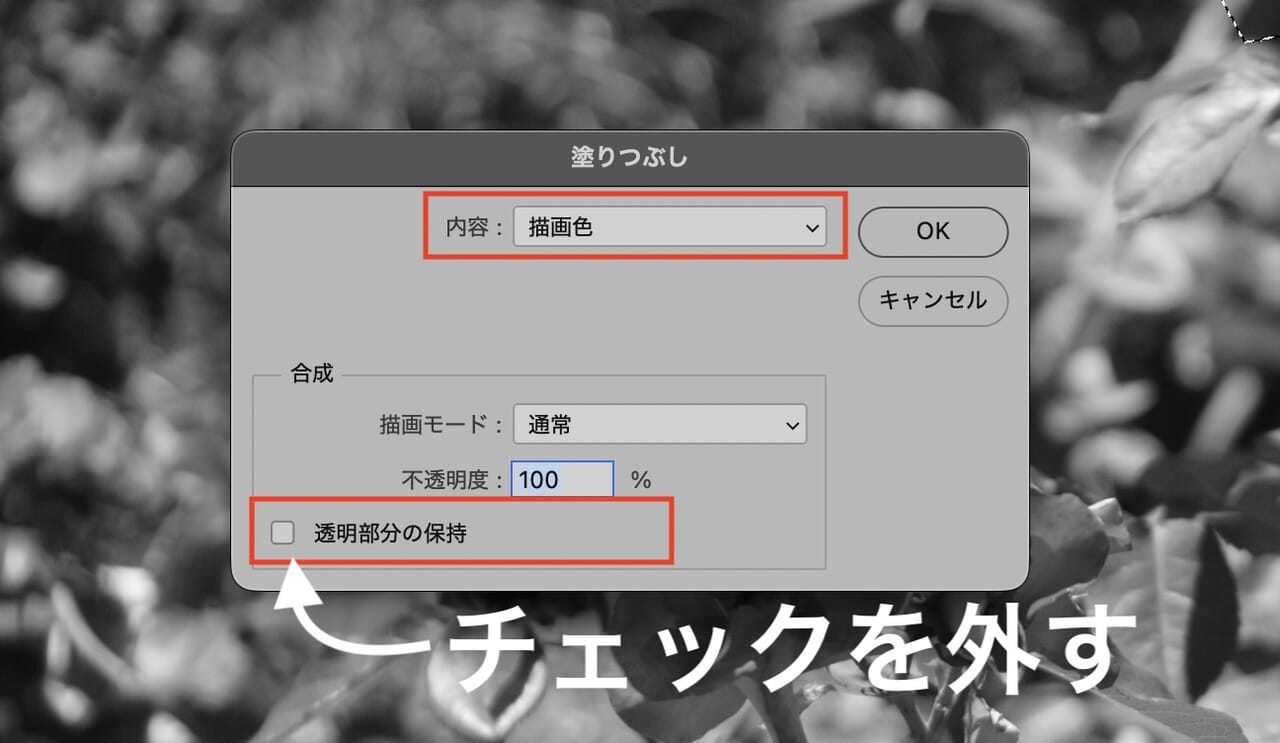The height and width of the screenshot is (743, 1280).
Task: Click the OK button
Action: pos(933,231)
